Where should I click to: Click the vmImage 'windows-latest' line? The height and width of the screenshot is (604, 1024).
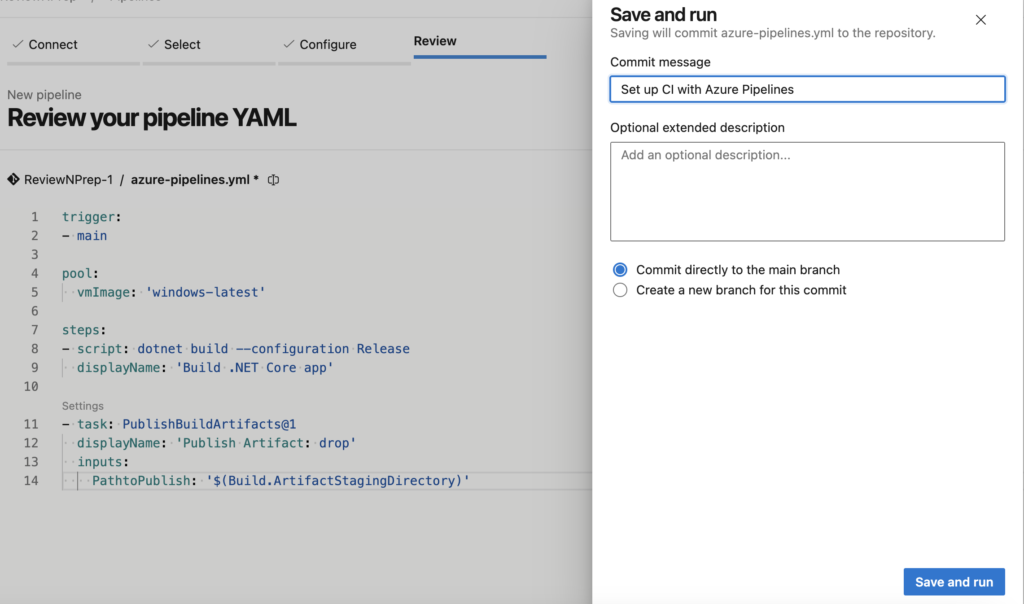click(171, 293)
